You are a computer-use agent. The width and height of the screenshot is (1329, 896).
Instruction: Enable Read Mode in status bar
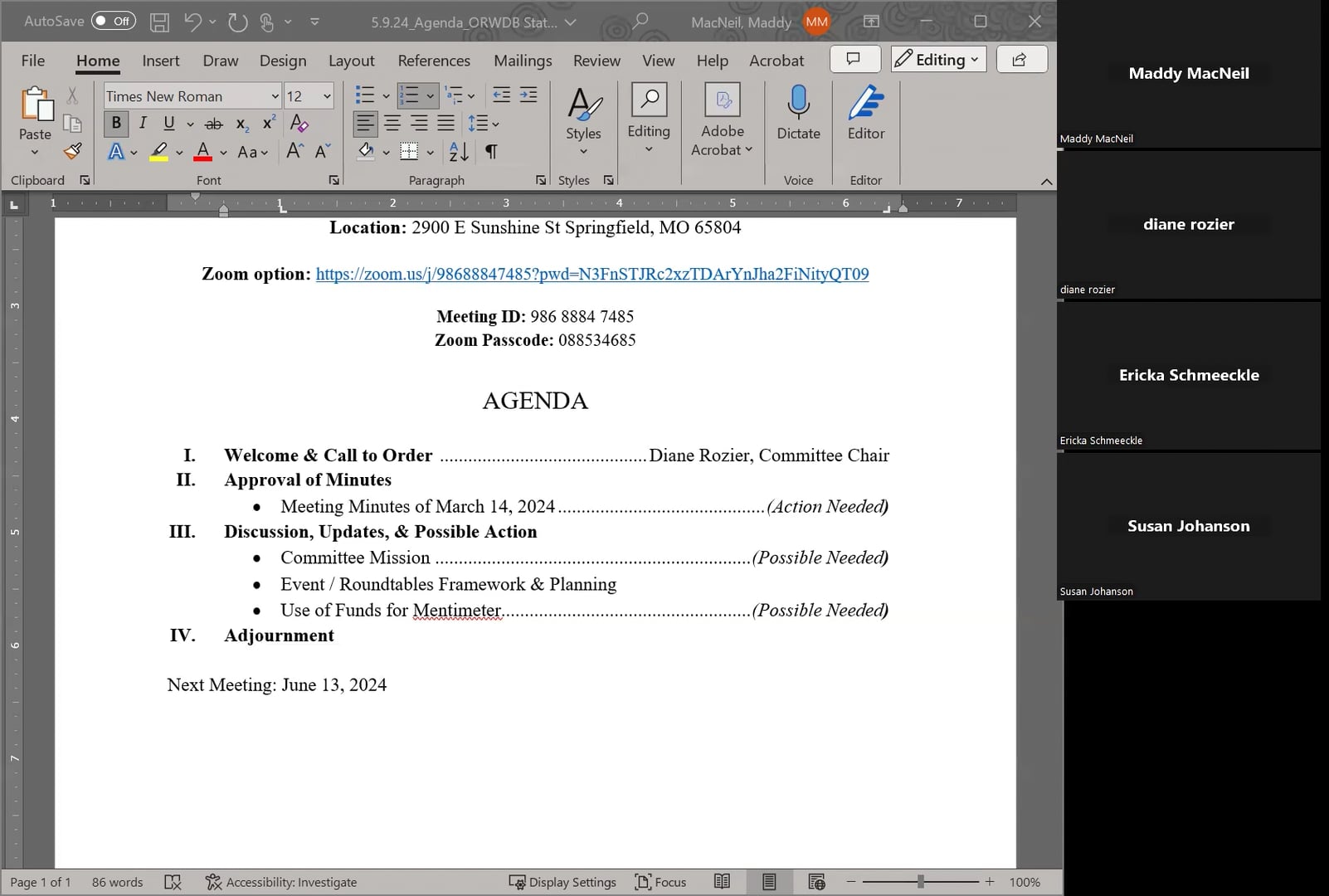pyautogui.click(x=722, y=882)
